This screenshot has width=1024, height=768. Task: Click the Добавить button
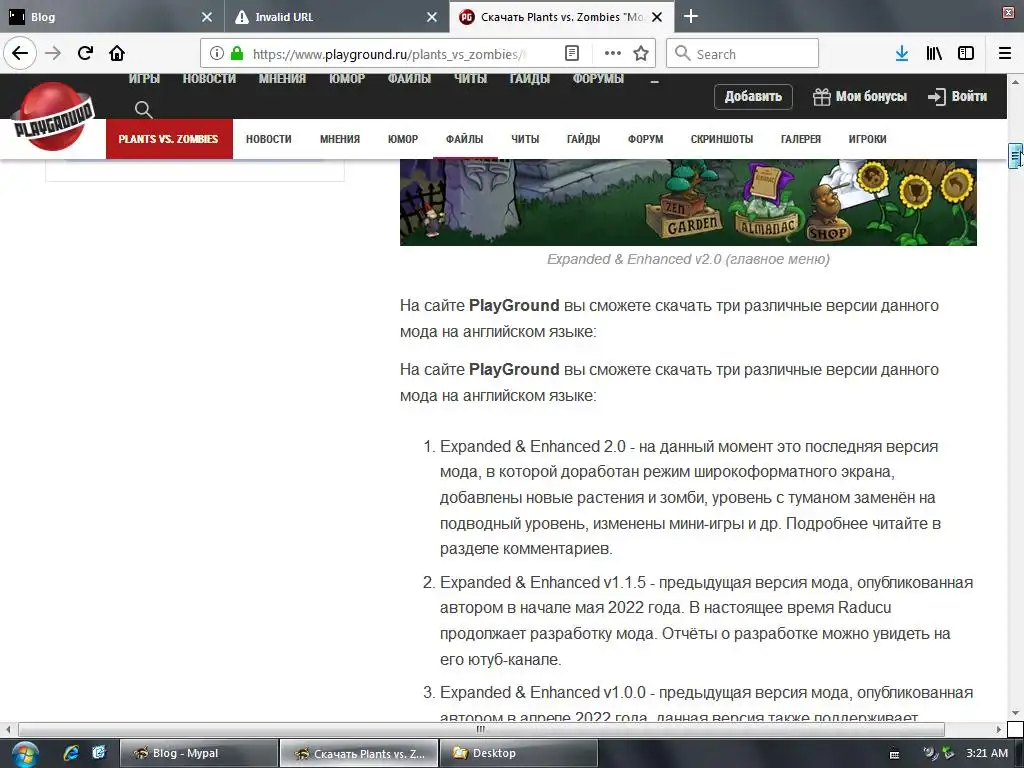pos(753,97)
